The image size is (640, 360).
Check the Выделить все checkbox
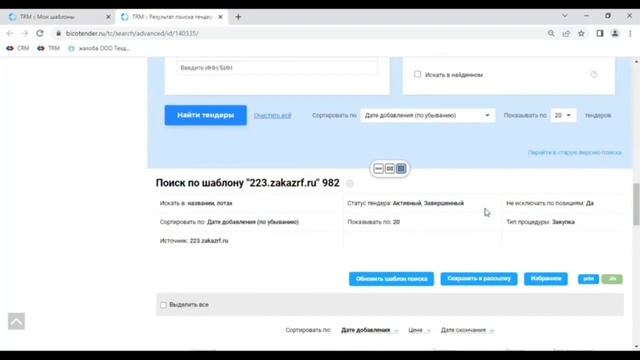coord(164,305)
